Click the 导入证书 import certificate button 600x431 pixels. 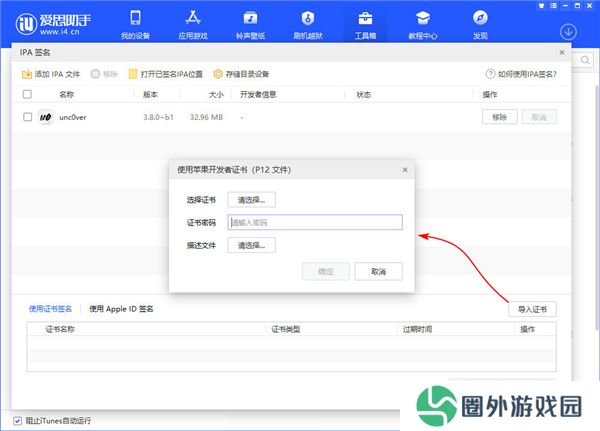tap(532, 309)
